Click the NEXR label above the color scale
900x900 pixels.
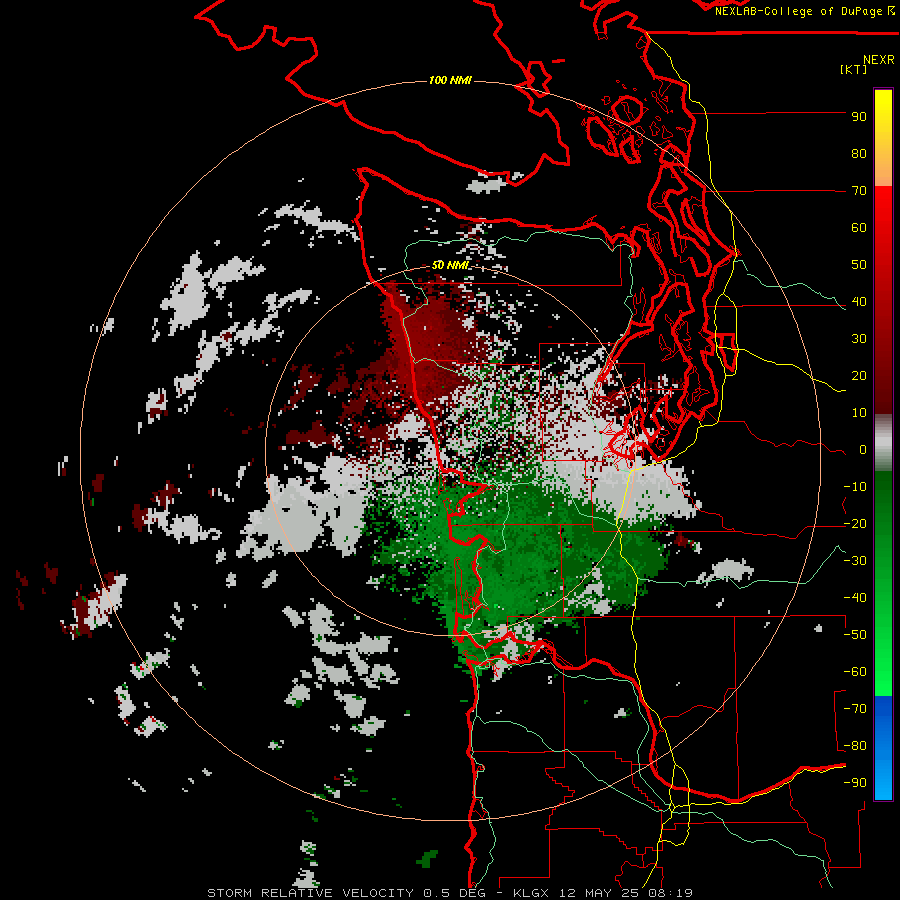878,59
